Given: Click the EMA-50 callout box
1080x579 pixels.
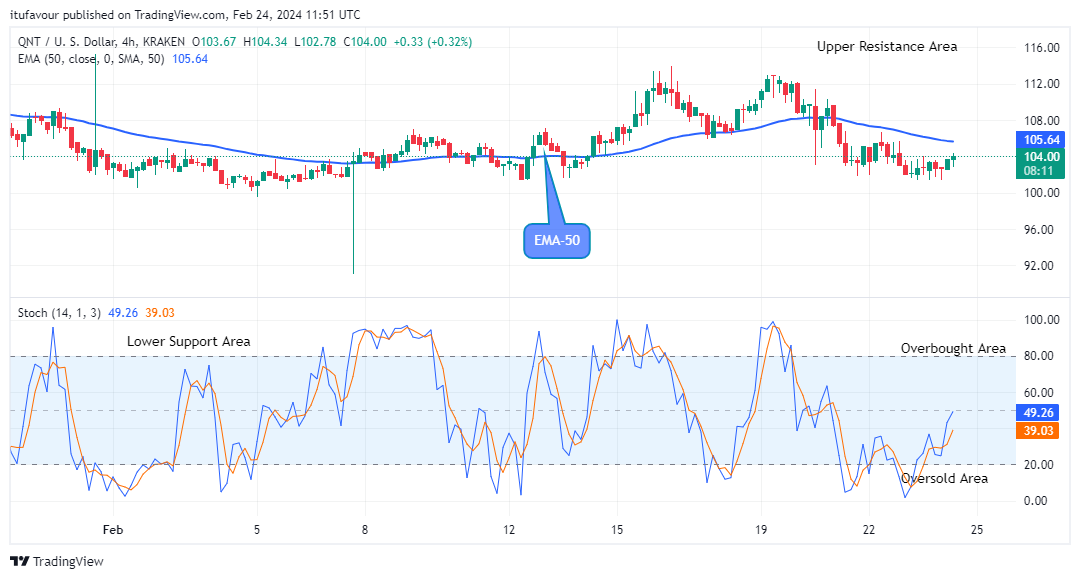Looking at the screenshot, I should (x=557, y=241).
